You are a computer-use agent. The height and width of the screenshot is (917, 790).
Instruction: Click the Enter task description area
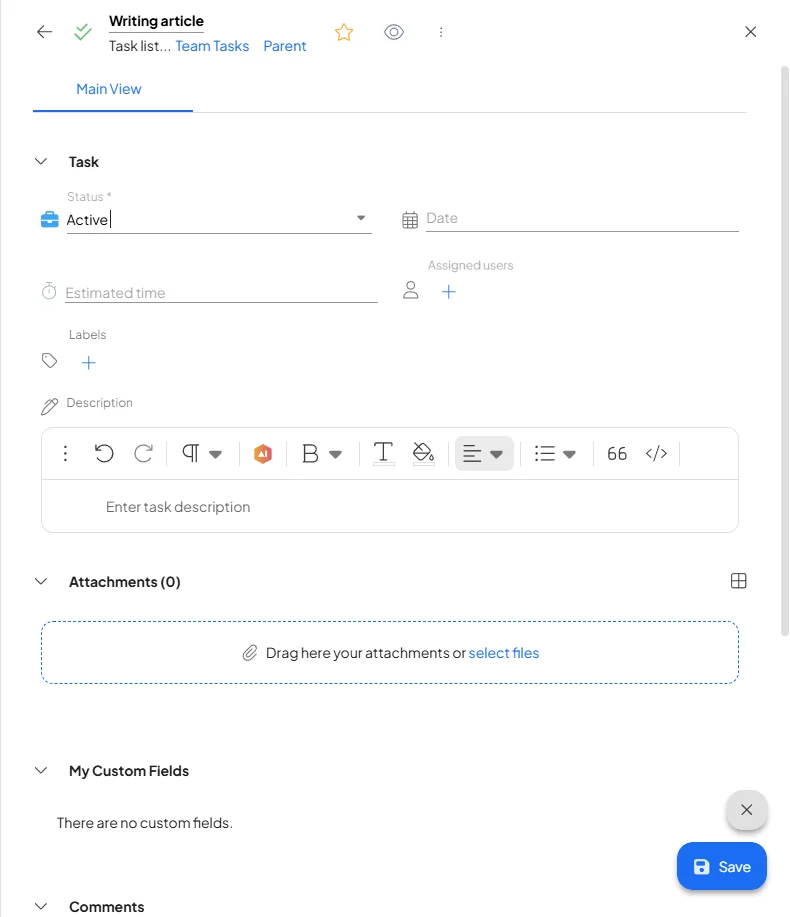pyautogui.click(x=390, y=506)
